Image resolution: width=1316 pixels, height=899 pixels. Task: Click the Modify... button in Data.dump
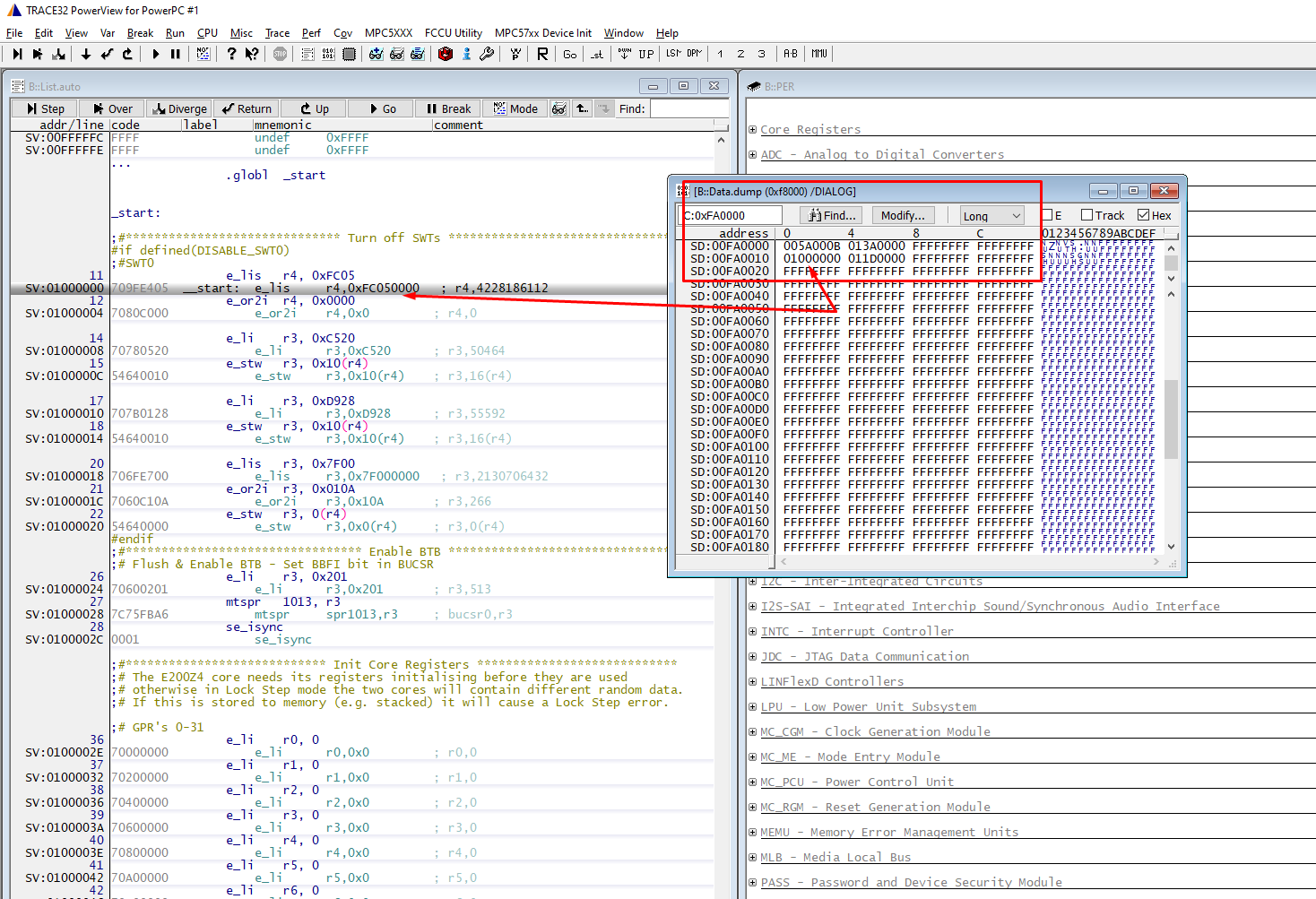pos(903,215)
